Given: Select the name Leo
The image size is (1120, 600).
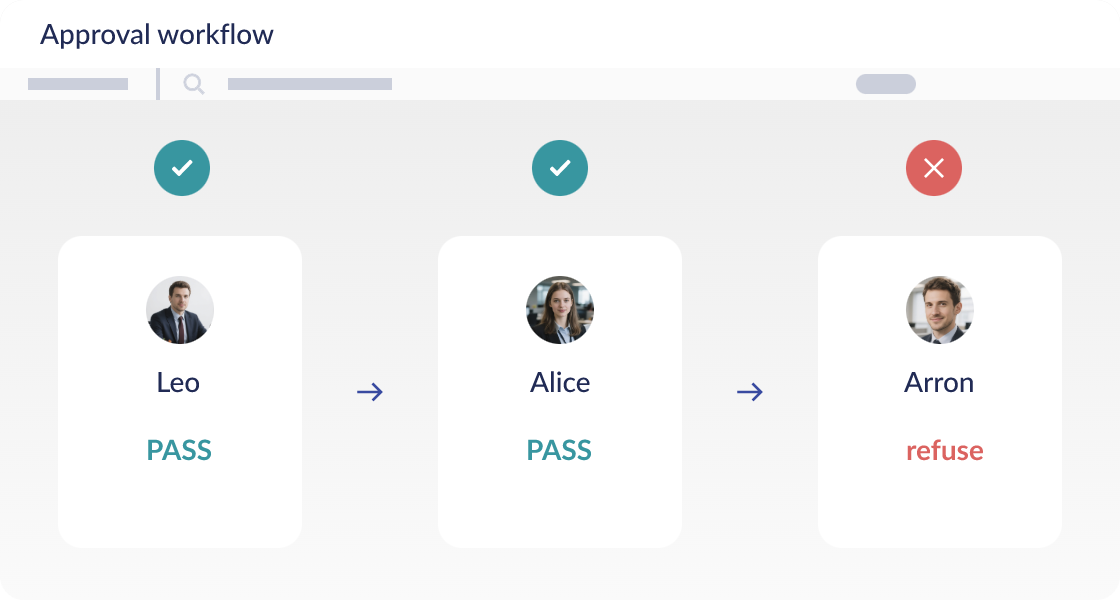Looking at the screenshot, I should click(178, 383).
